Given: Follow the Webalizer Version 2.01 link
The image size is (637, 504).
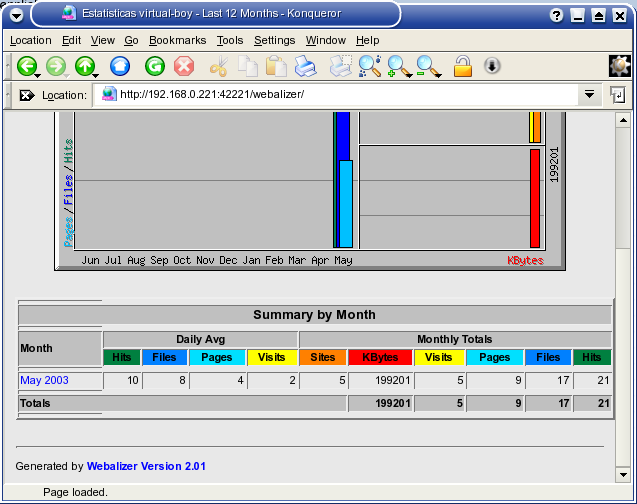Looking at the screenshot, I should [146, 466].
